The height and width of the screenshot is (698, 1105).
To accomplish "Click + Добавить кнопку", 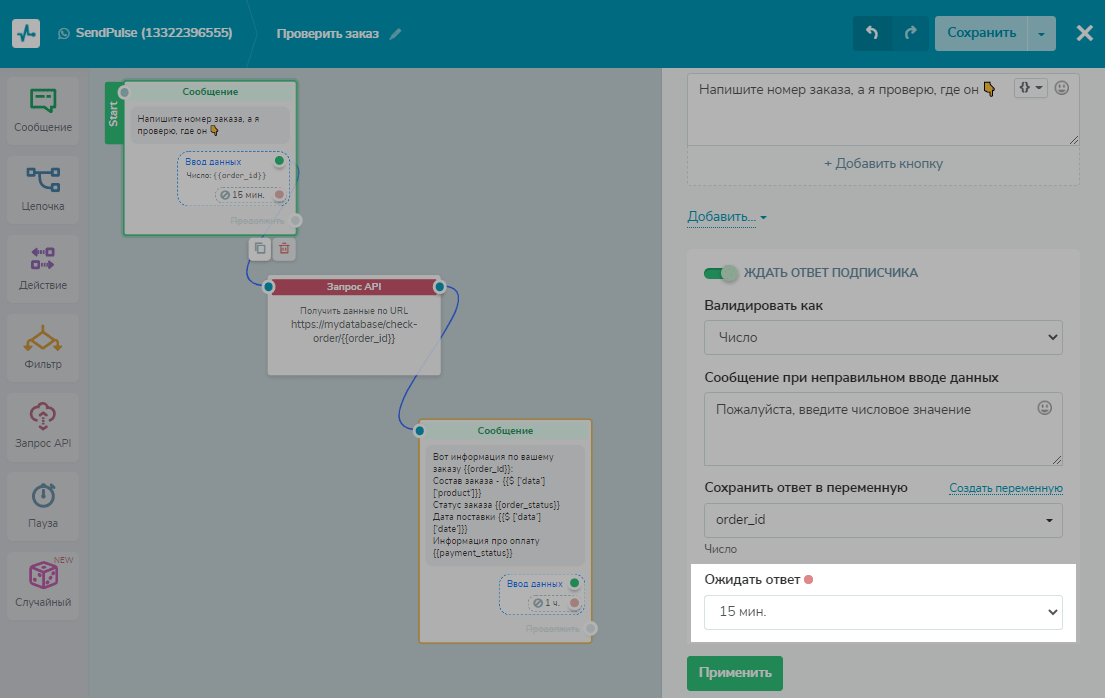I will coord(883,164).
